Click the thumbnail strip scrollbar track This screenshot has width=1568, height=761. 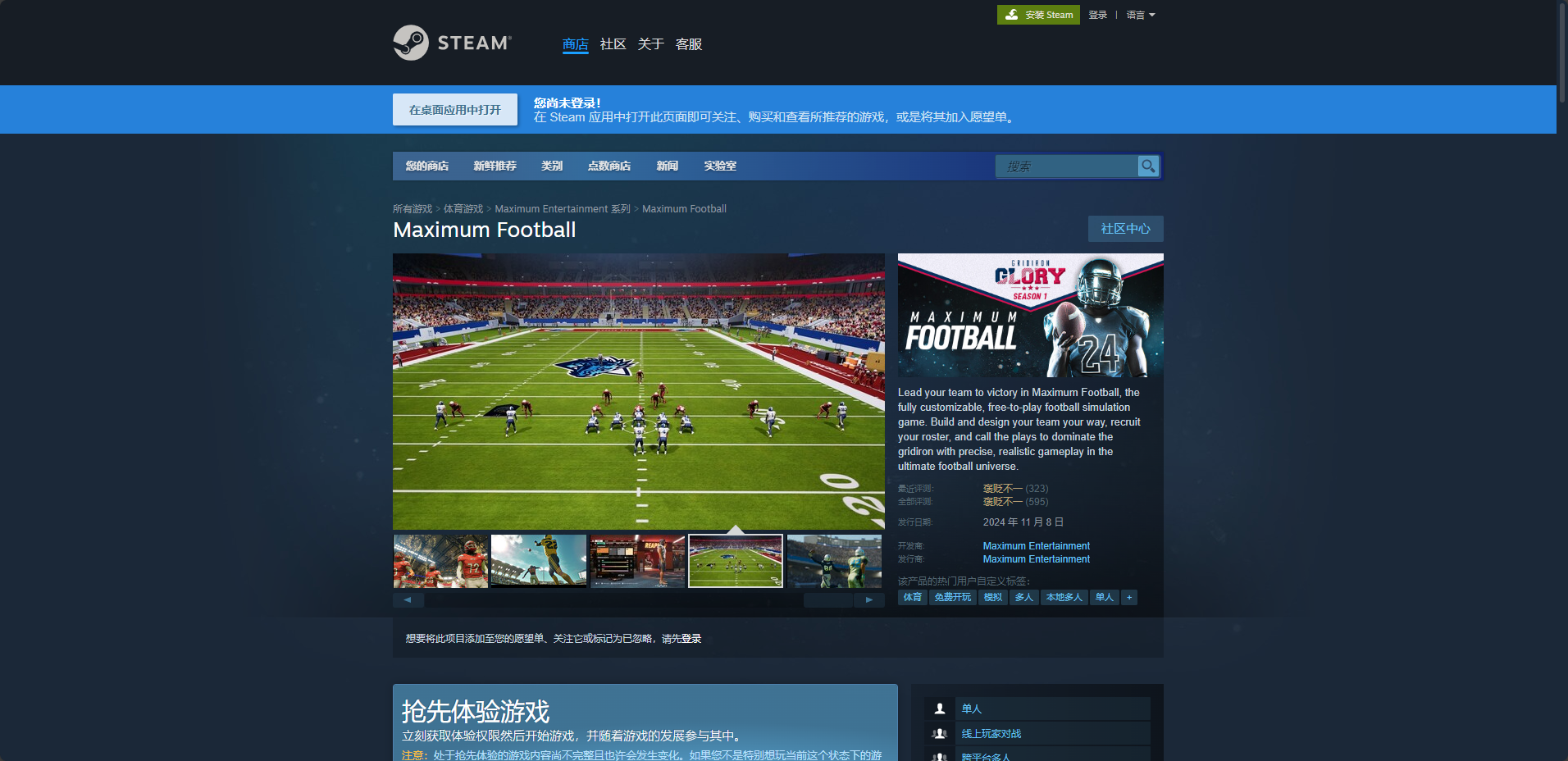tap(640, 600)
